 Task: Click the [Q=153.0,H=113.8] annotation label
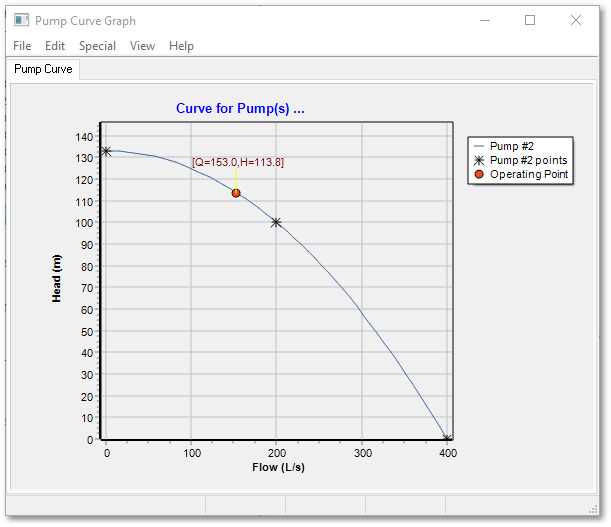coord(238,162)
